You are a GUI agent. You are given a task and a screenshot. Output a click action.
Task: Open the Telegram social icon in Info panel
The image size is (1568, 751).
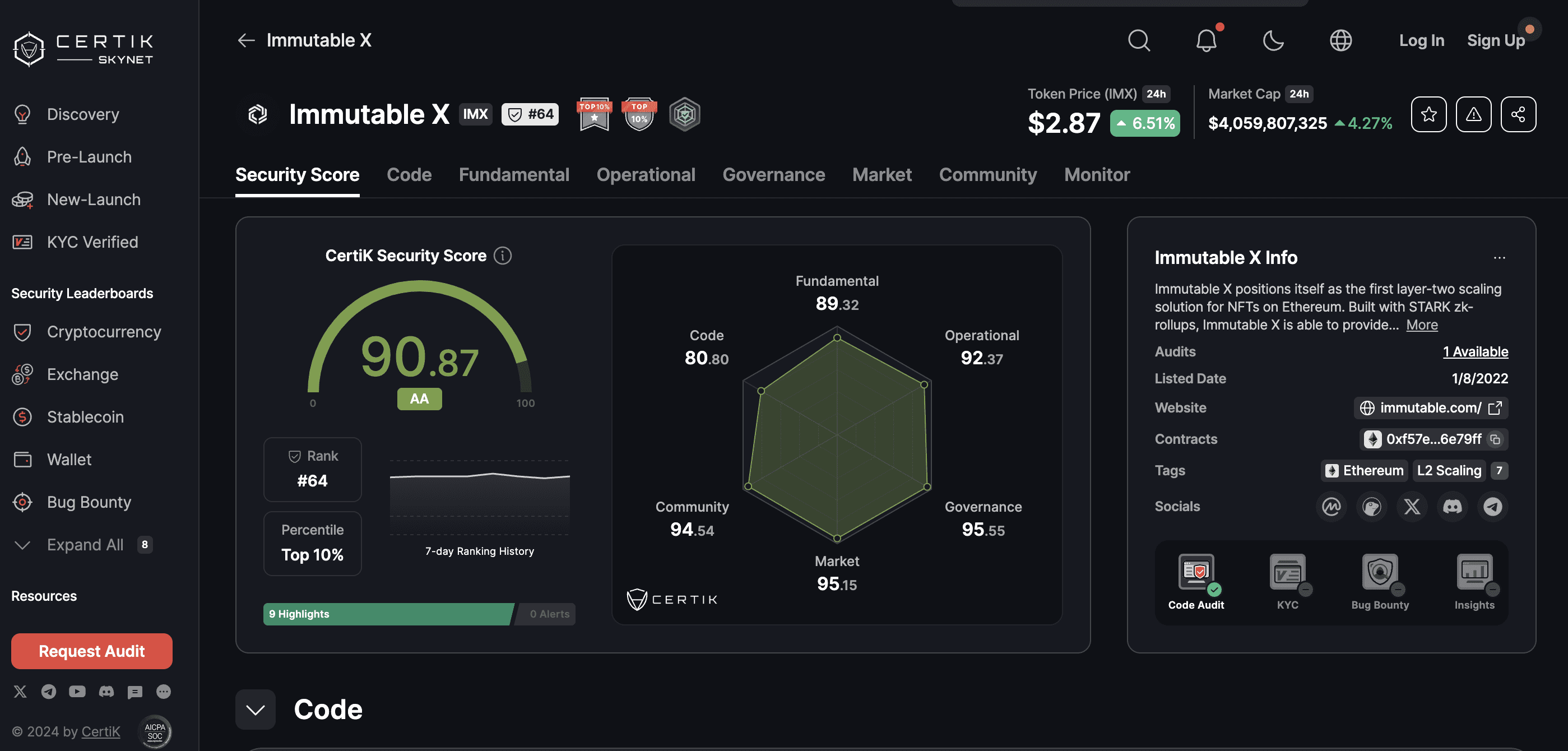tap(1492, 506)
